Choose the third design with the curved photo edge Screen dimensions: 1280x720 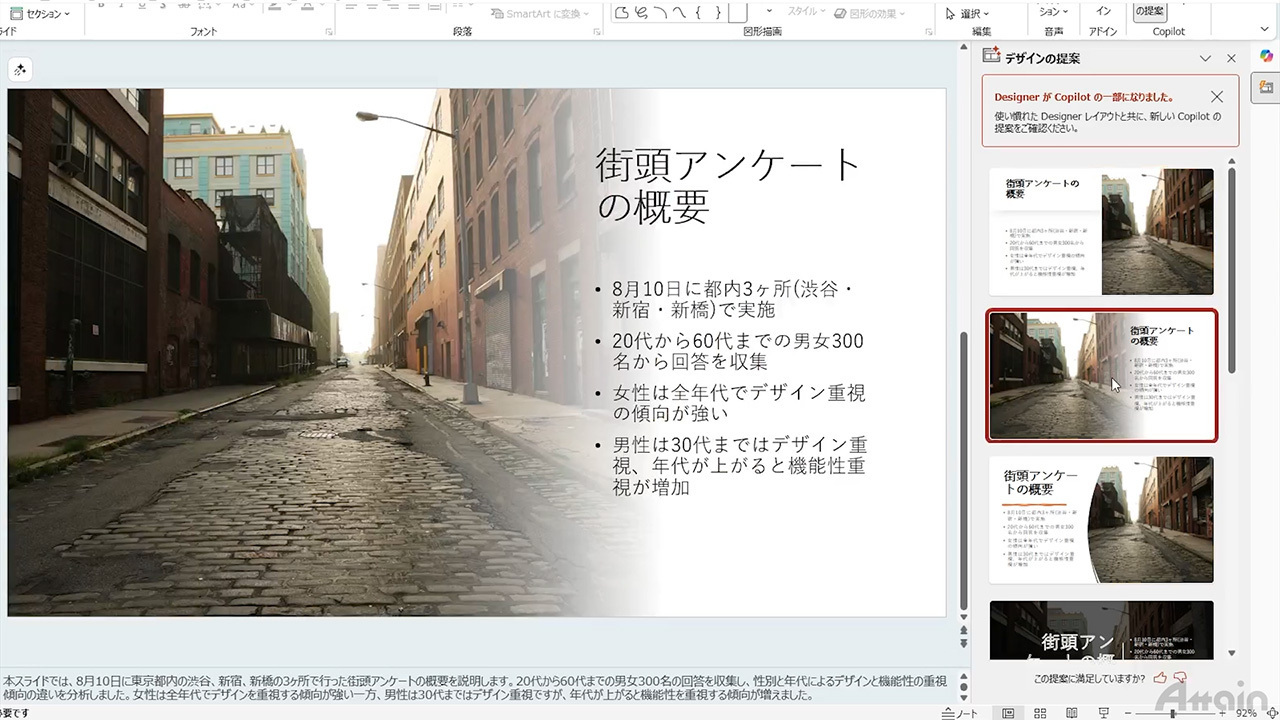(x=1101, y=520)
